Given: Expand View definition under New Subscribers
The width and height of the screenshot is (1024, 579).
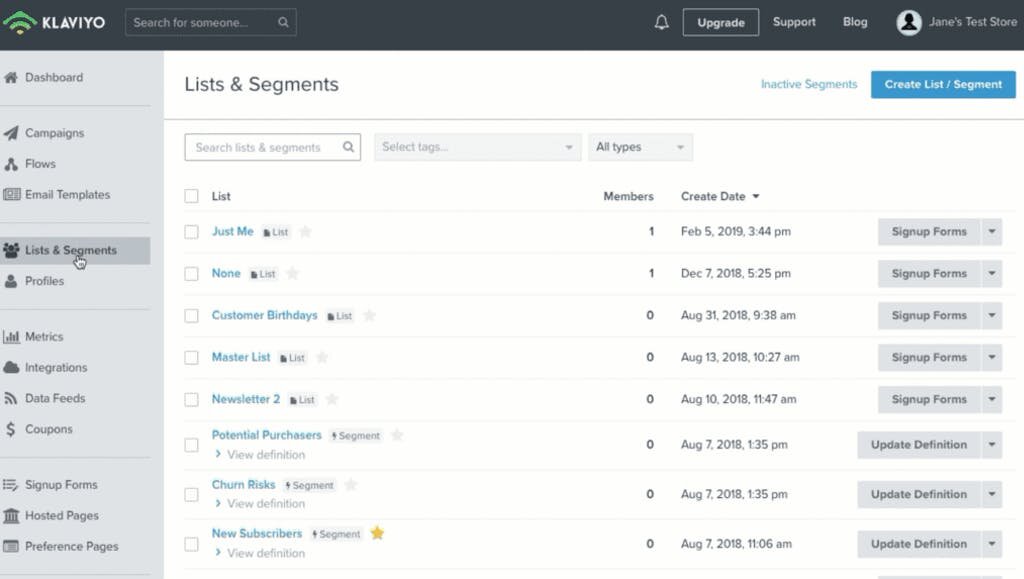Looking at the screenshot, I should (x=260, y=553).
